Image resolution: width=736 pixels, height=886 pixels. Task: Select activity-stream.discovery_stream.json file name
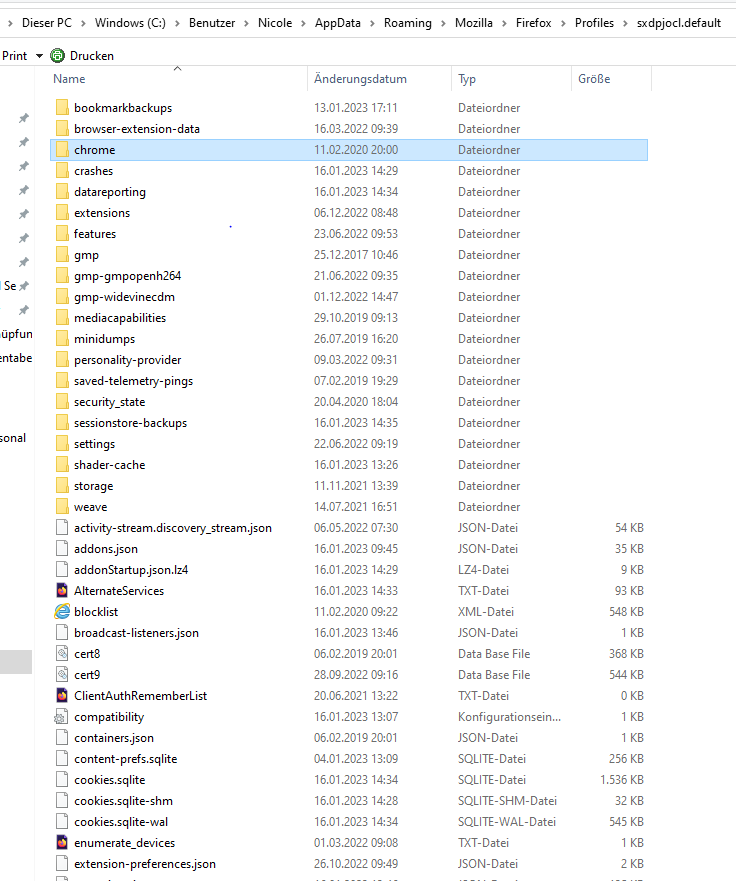click(173, 528)
